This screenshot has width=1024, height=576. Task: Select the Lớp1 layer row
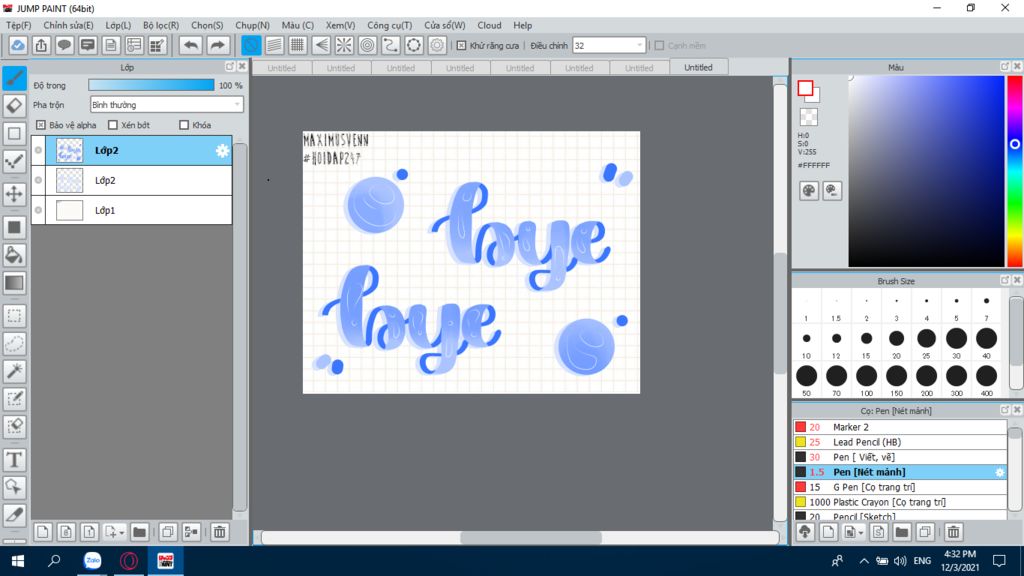[x=132, y=210]
